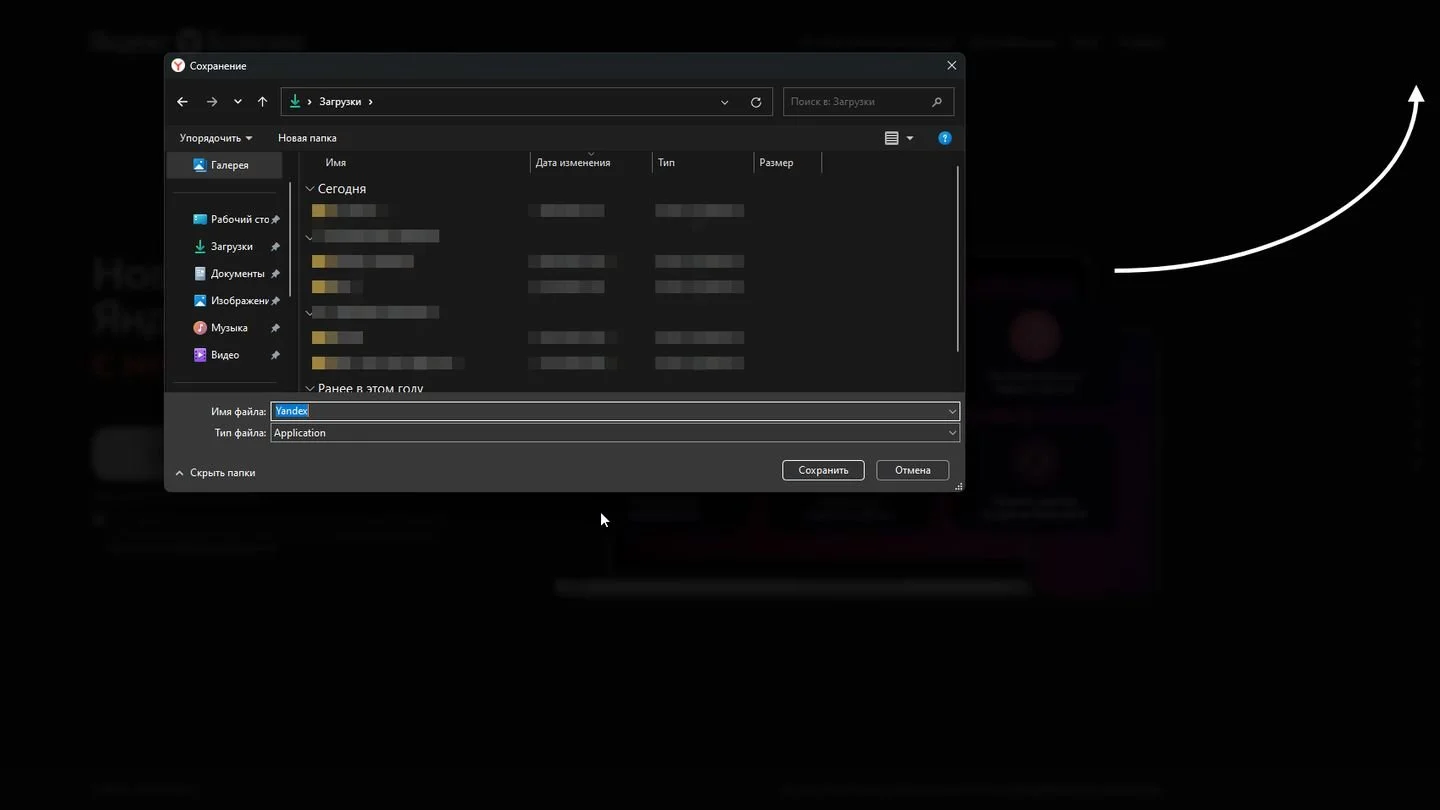Viewport: 1440px width, 810px height.
Task: Go forward using the right arrow
Action: pyautogui.click(x=211, y=102)
